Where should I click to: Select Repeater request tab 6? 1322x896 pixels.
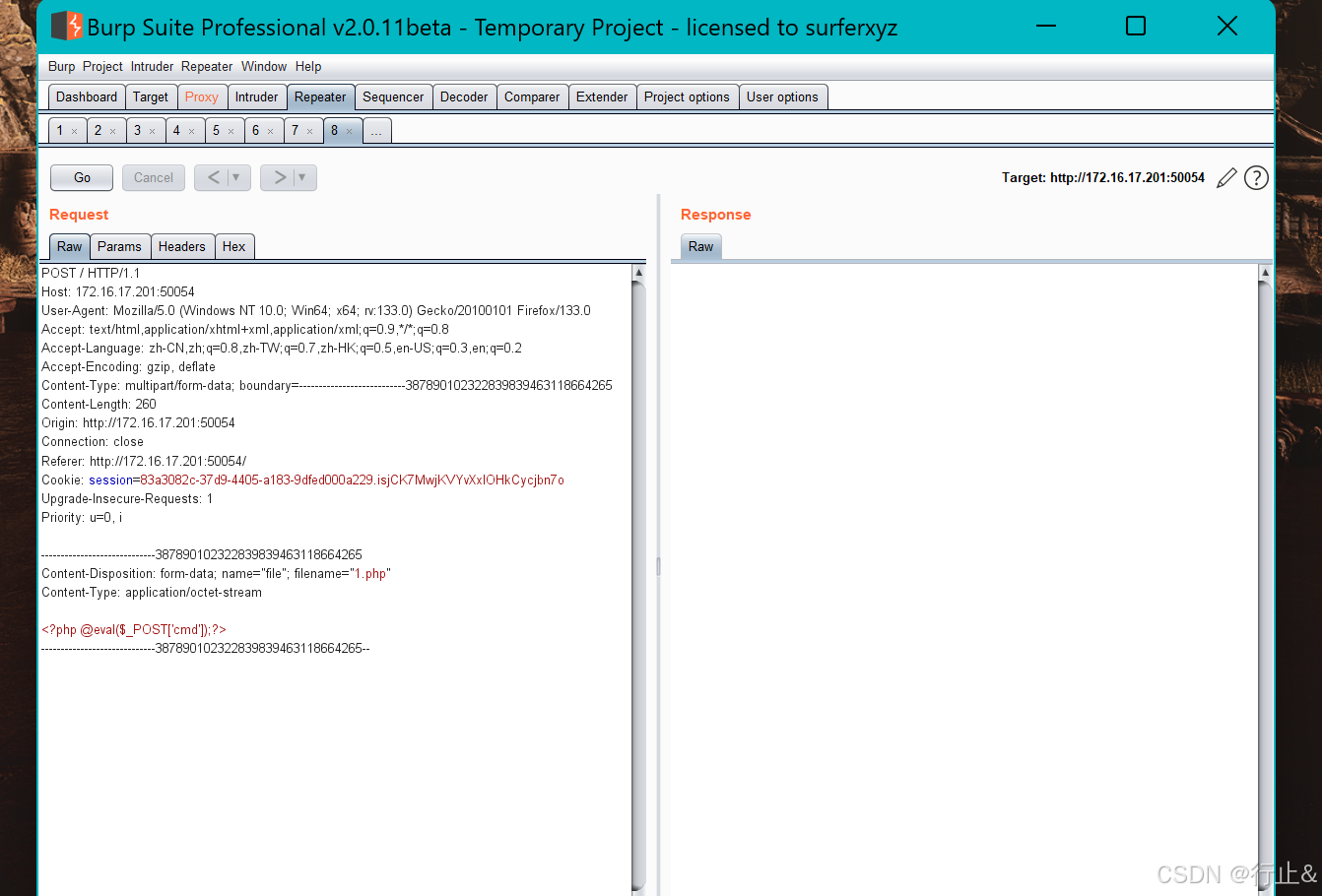[256, 131]
